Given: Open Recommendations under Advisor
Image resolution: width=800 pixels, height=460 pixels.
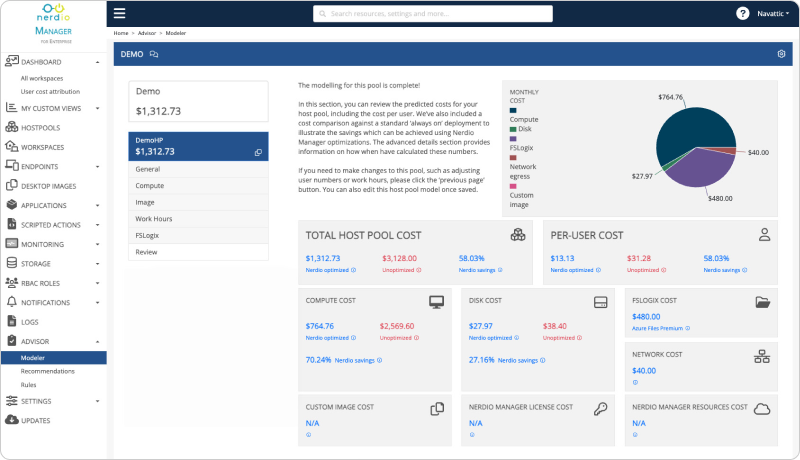Looking at the screenshot, I should click(x=47, y=371).
